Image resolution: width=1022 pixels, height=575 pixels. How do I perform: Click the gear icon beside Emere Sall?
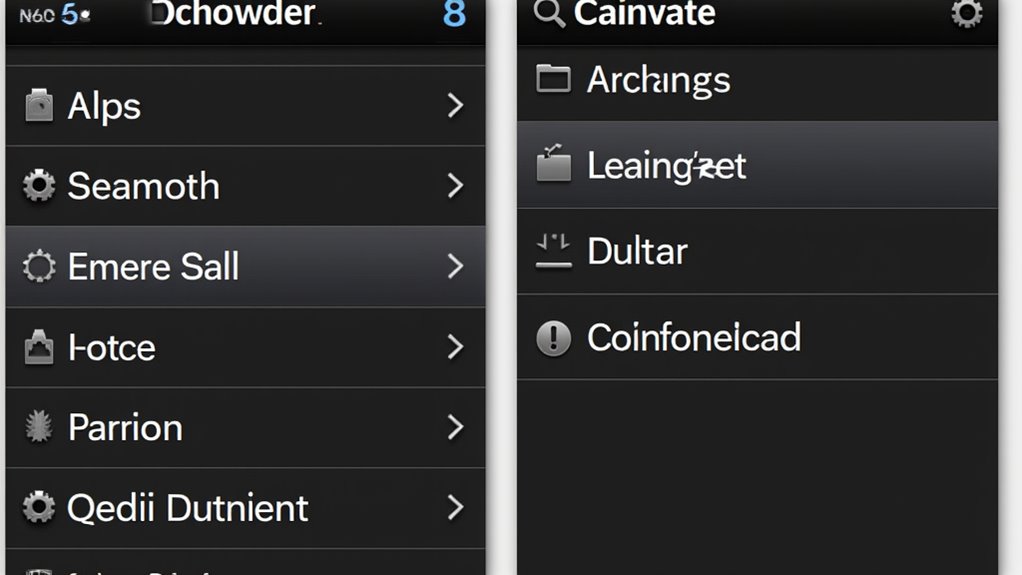click(x=39, y=267)
